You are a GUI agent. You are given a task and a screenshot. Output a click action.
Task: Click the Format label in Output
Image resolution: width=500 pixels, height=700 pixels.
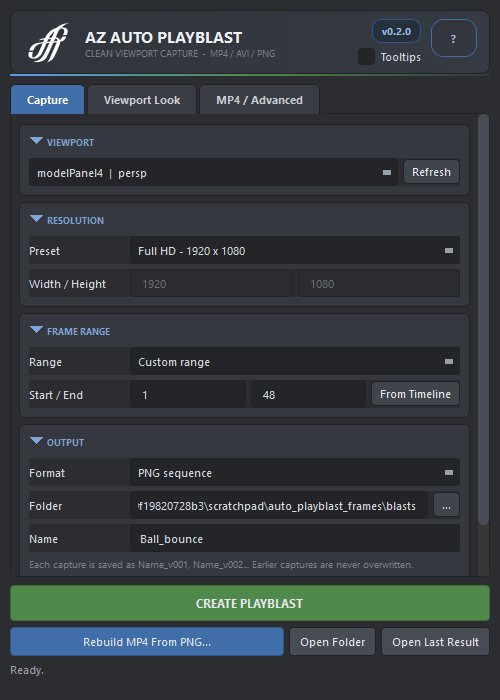click(x=47, y=473)
